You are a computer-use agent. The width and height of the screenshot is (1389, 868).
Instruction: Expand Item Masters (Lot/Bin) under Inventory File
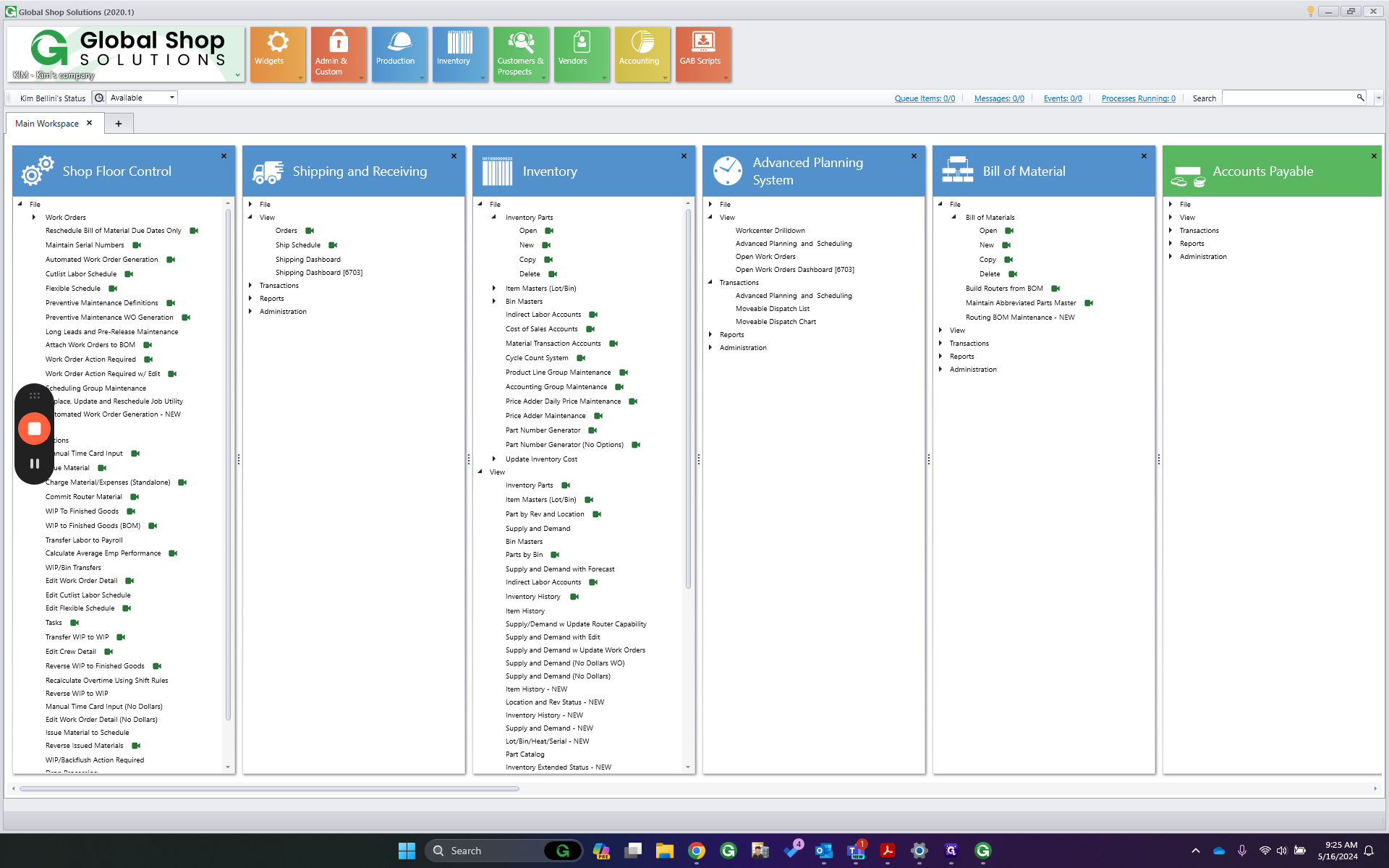click(494, 288)
